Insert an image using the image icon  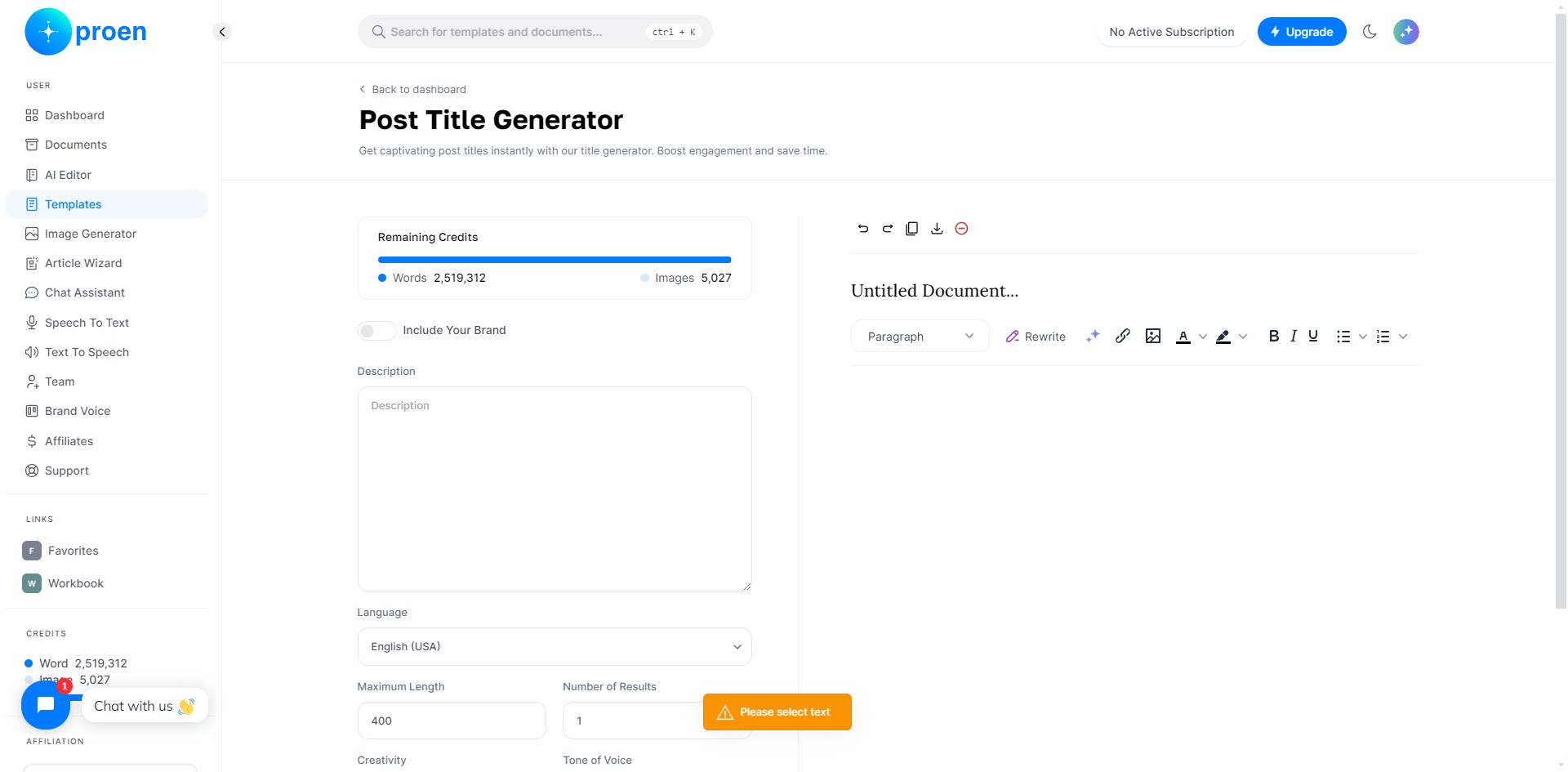pos(1153,336)
